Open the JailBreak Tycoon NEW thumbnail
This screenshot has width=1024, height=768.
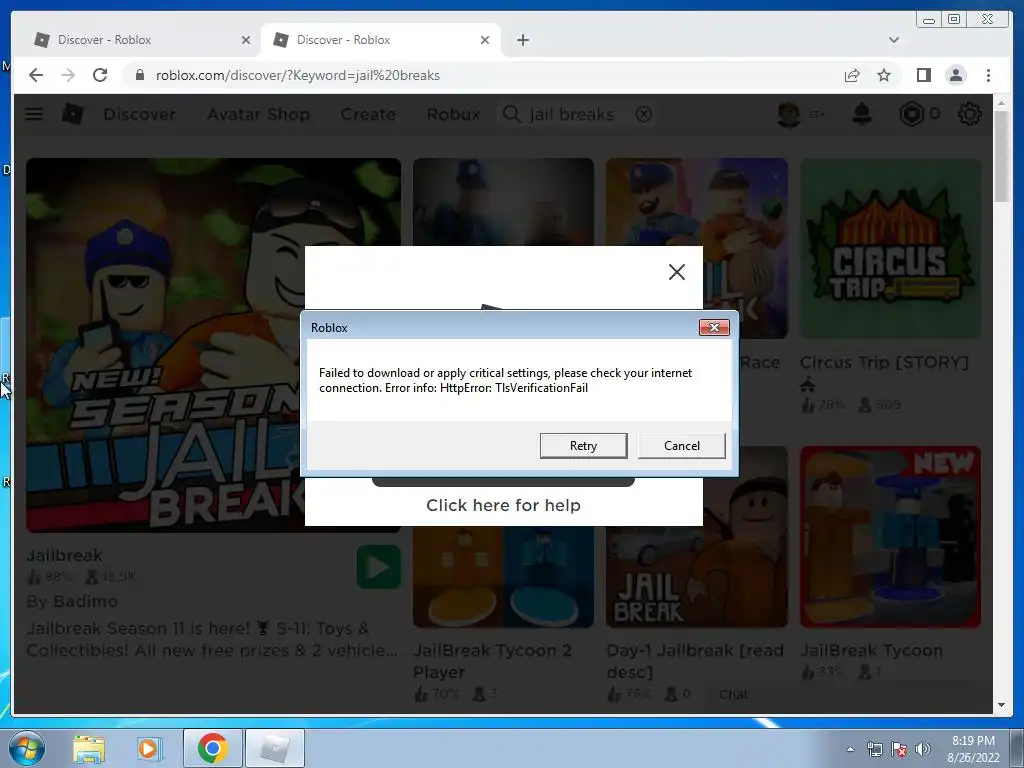(890, 537)
